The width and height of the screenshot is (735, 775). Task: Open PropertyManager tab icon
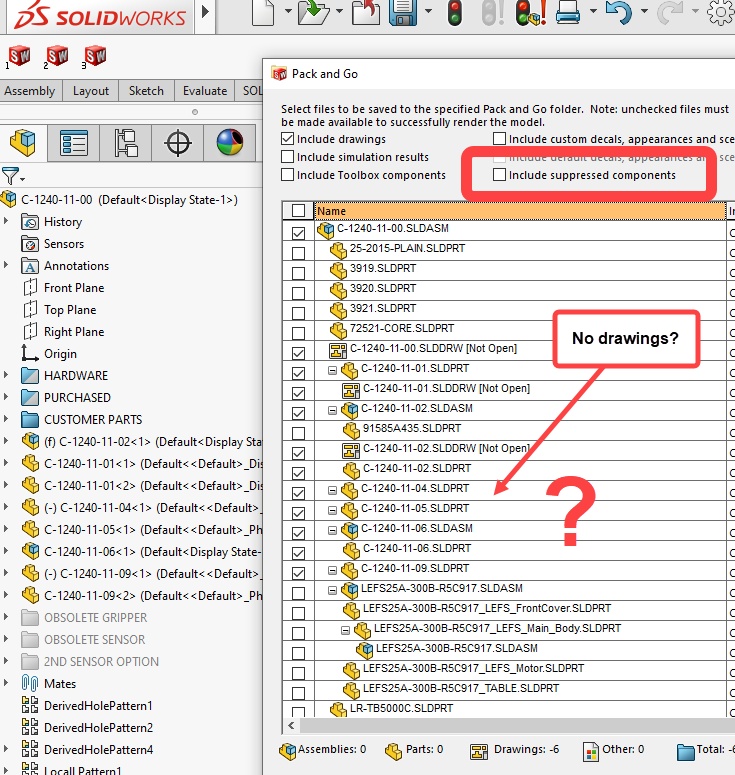click(74, 143)
